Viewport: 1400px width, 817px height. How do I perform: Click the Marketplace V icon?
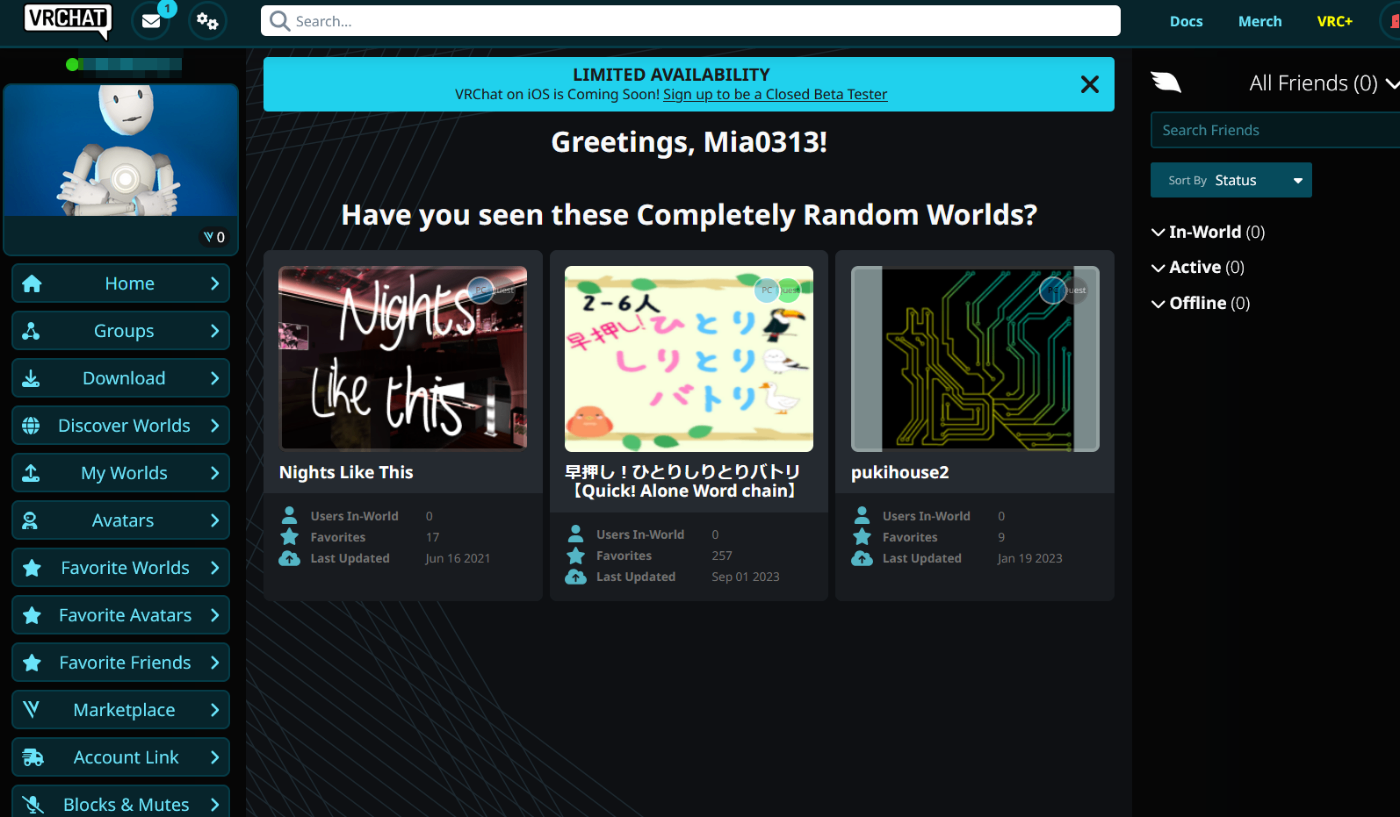(32, 710)
